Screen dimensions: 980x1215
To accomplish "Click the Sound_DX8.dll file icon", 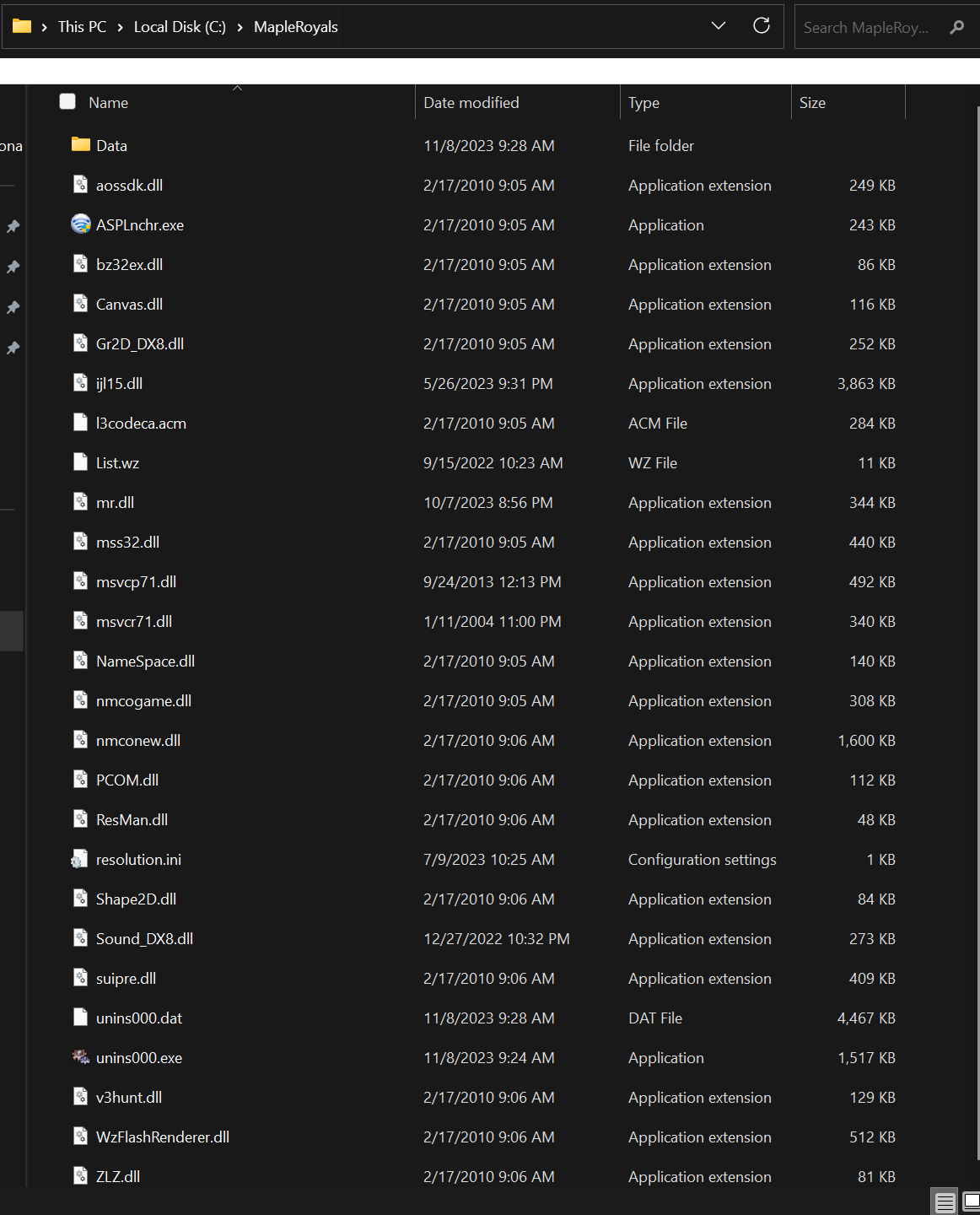I will pos(81,938).
